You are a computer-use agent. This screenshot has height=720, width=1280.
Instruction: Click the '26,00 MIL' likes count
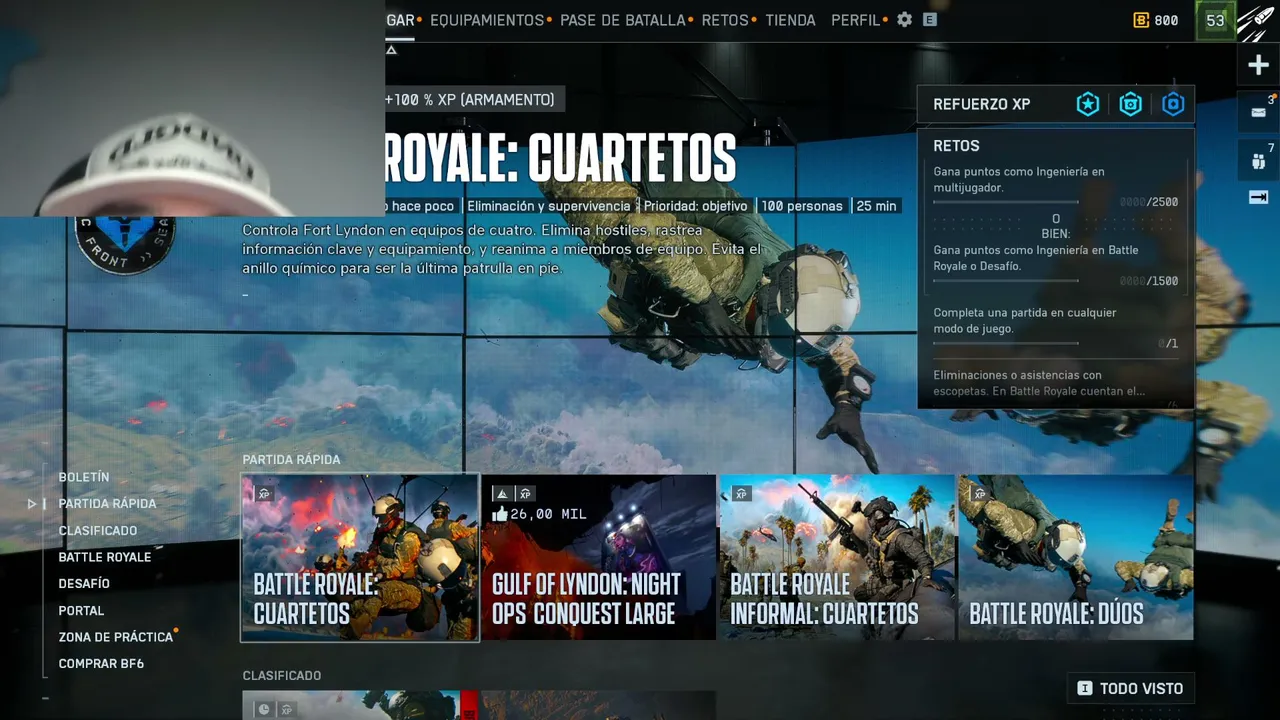pyautogui.click(x=548, y=514)
